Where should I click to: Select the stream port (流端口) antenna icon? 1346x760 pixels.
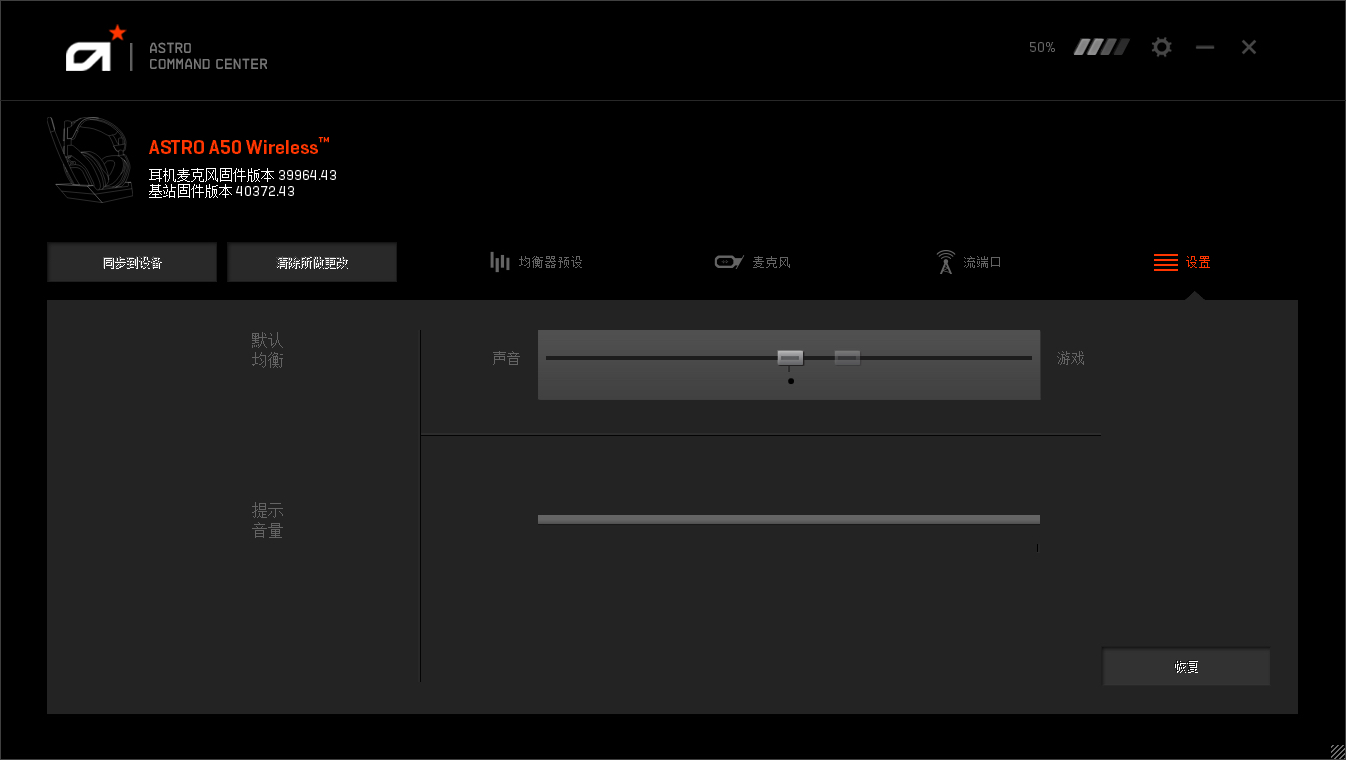pyautogui.click(x=945, y=262)
